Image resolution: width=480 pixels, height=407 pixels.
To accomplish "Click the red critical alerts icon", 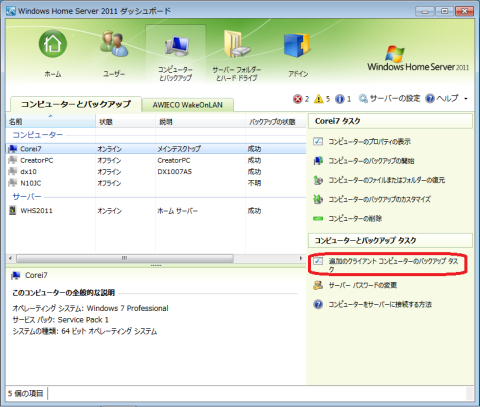I will tap(297, 99).
